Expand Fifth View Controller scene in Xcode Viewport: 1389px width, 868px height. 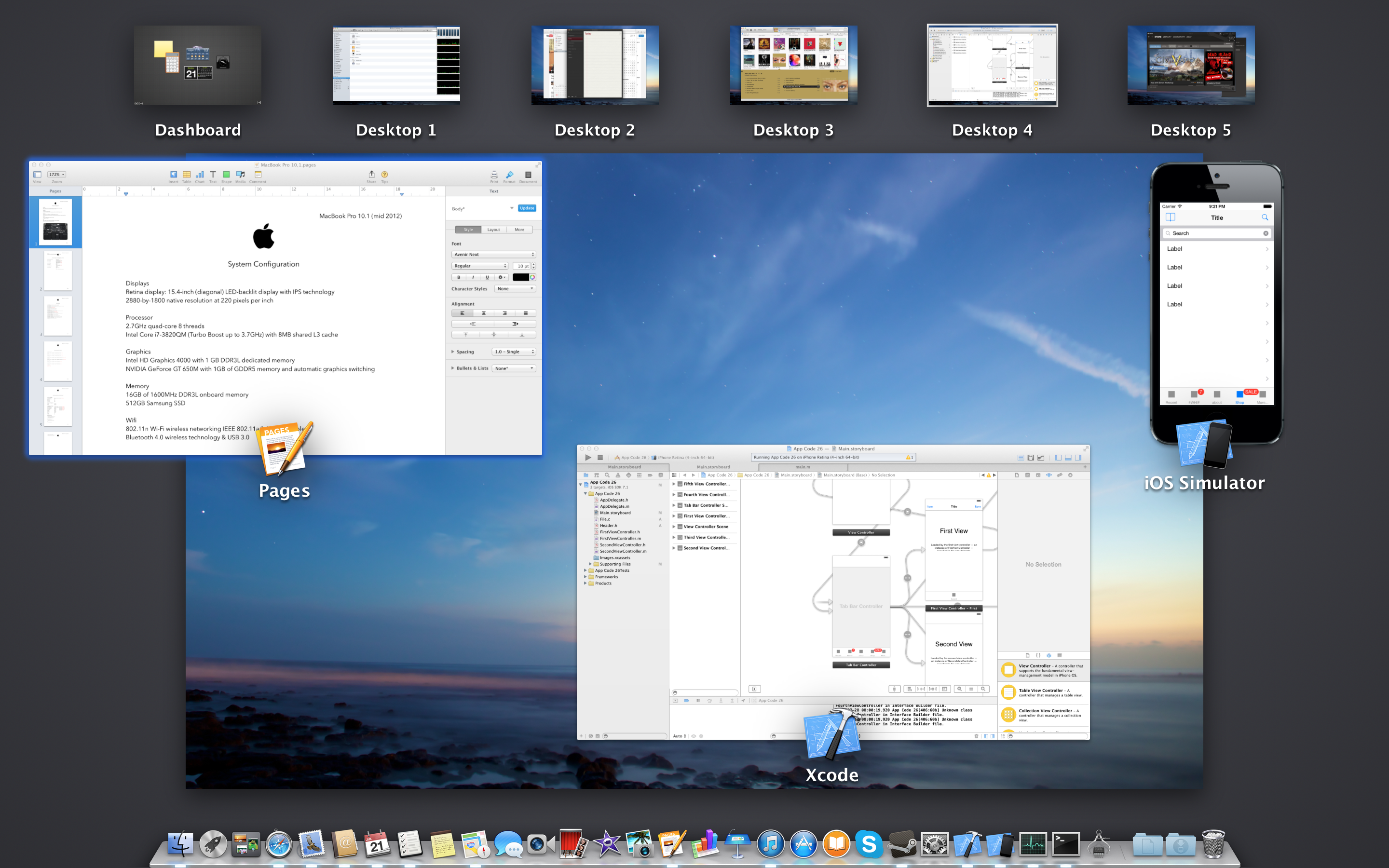(x=674, y=484)
